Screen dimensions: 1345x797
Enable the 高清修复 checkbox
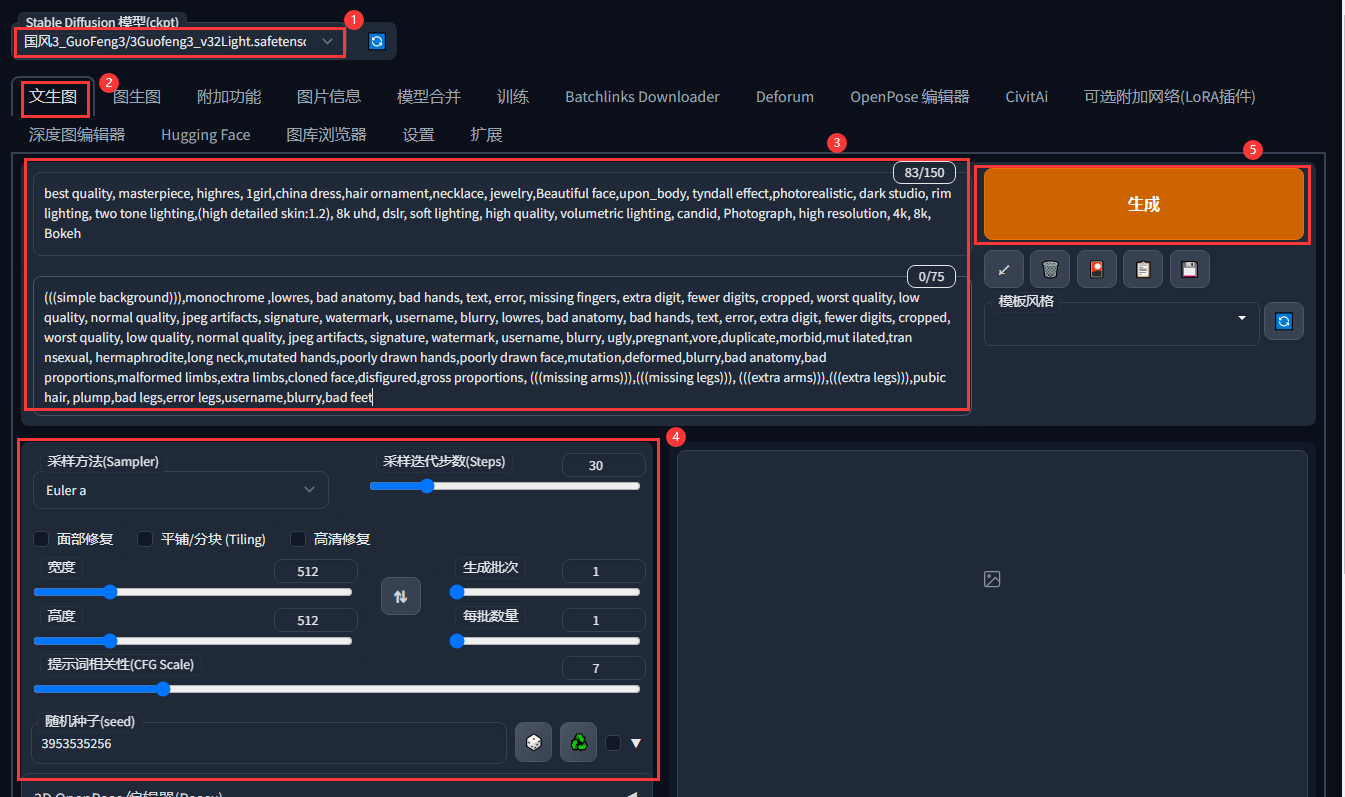(x=298, y=539)
